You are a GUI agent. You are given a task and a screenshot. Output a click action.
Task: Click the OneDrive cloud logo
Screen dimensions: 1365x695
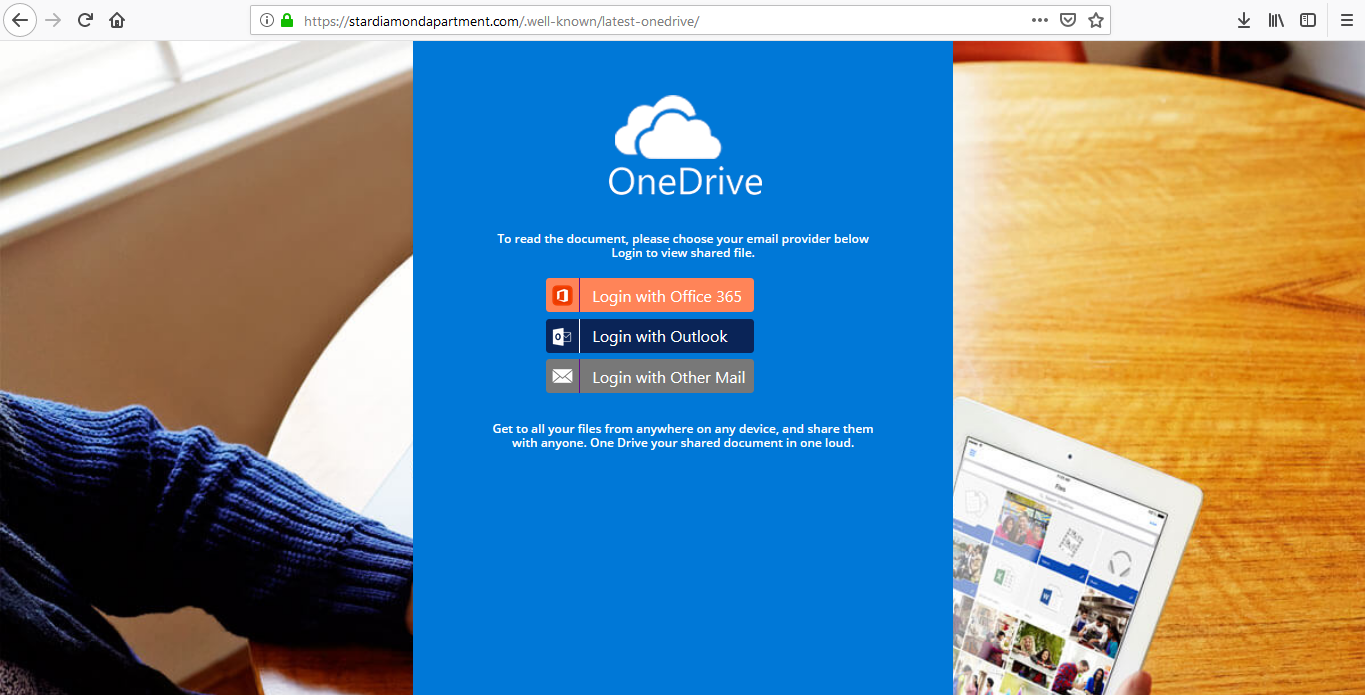pos(668,128)
